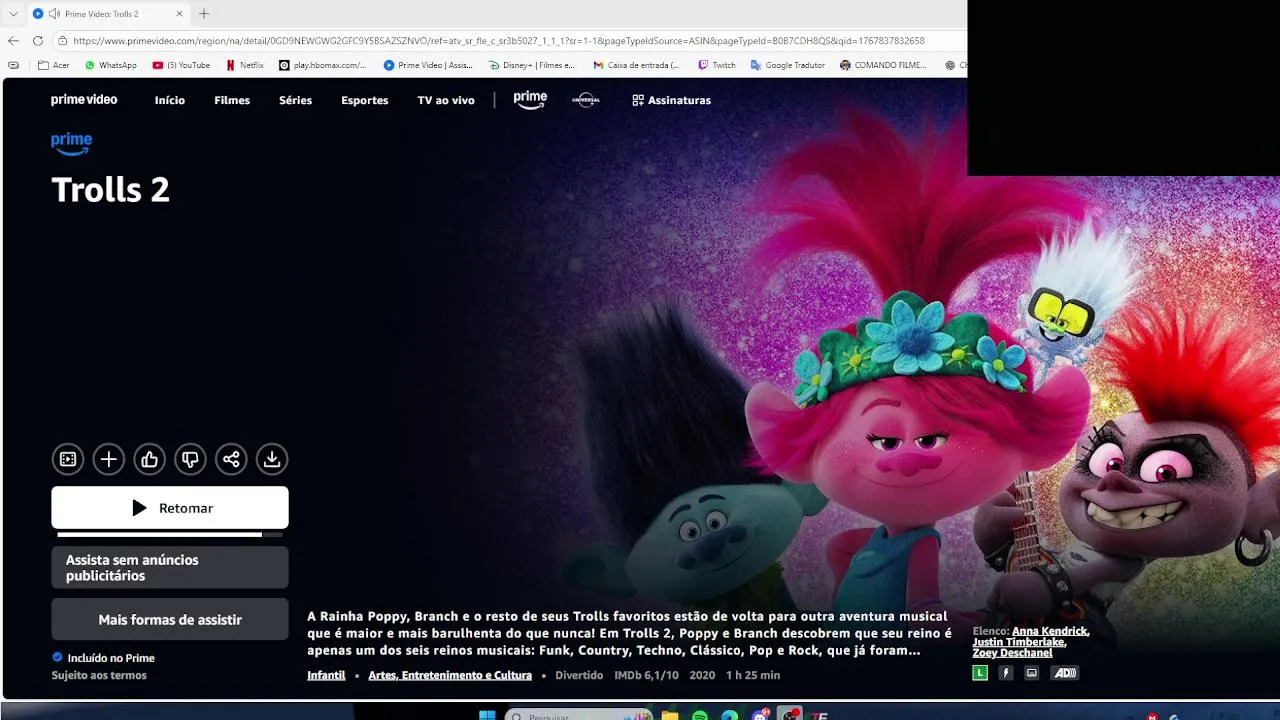The width and height of the screenshot is (1280, 720).
Task: Open WhatsApp bookmark
Action: click(x=110, y=65)
